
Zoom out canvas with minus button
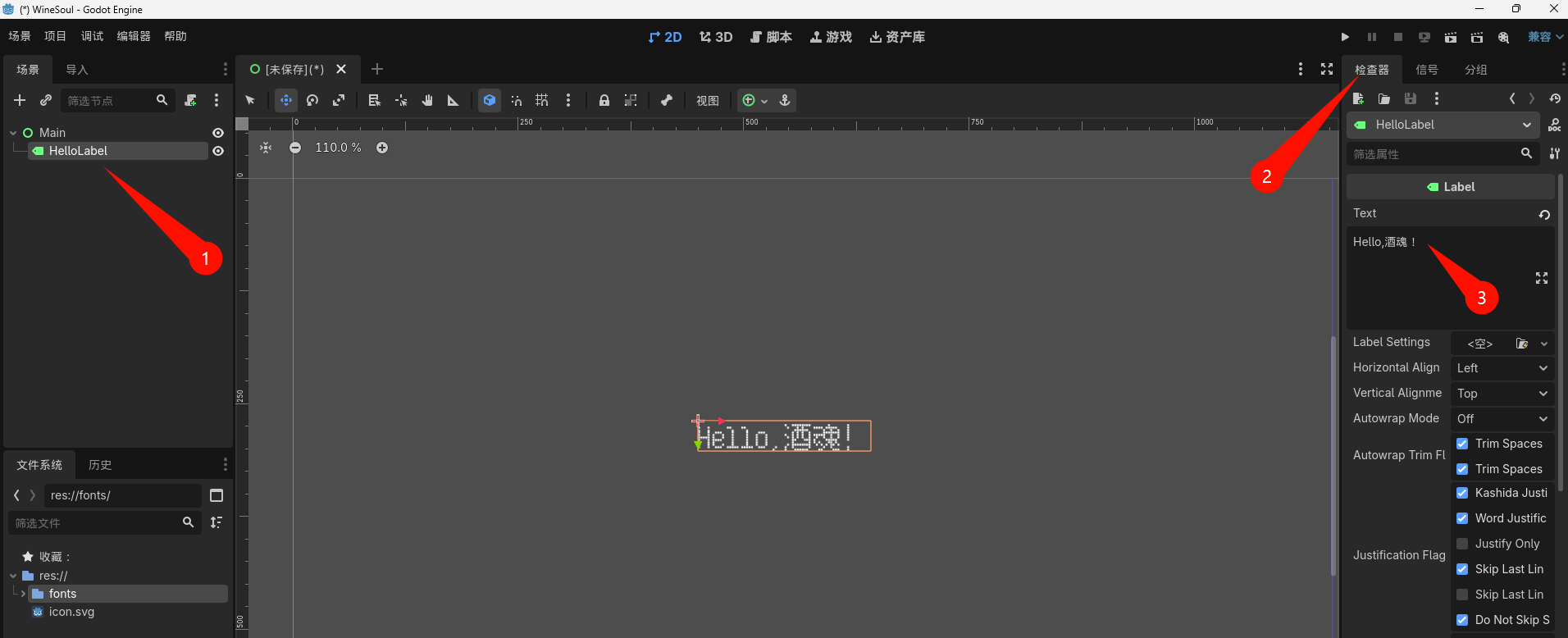(295, 148)
